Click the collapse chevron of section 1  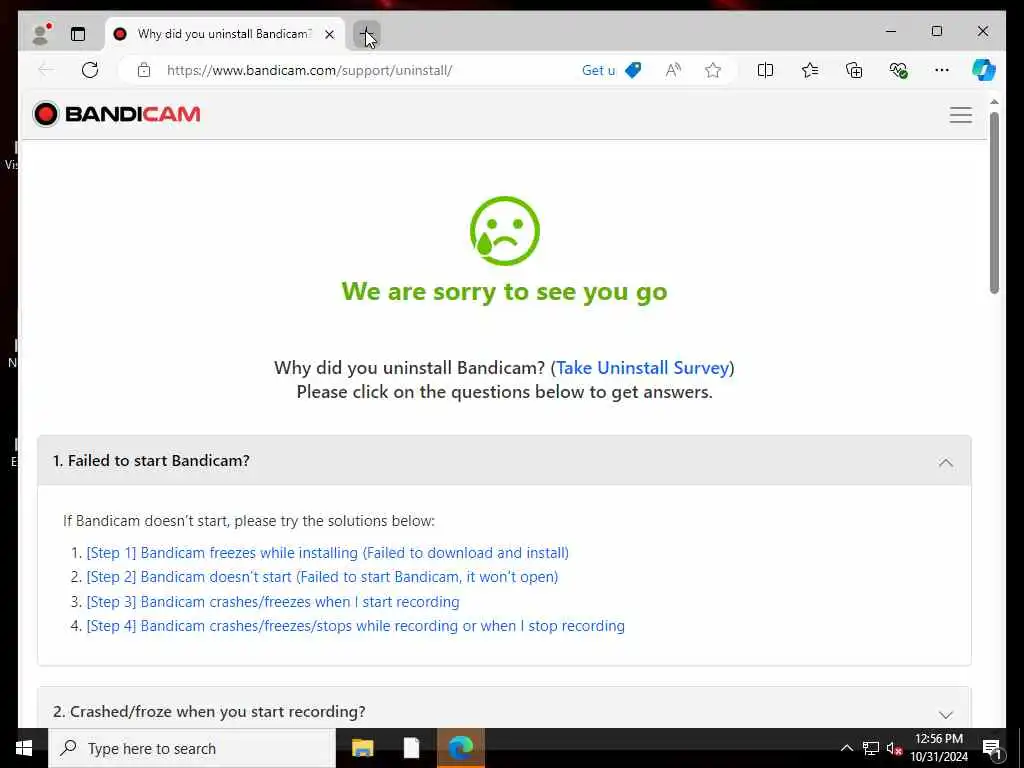(x=946, y=462)
